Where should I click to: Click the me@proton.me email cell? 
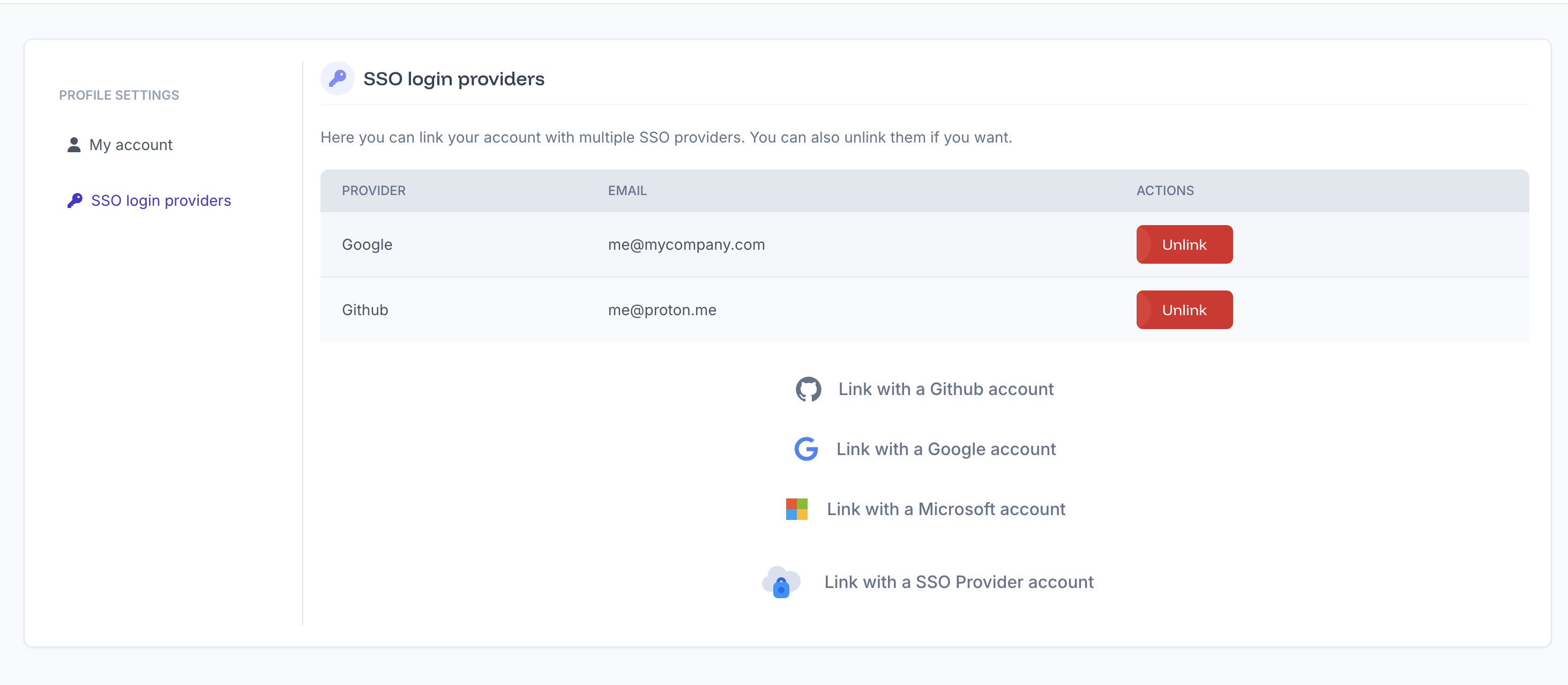click(x=662, y=310)
